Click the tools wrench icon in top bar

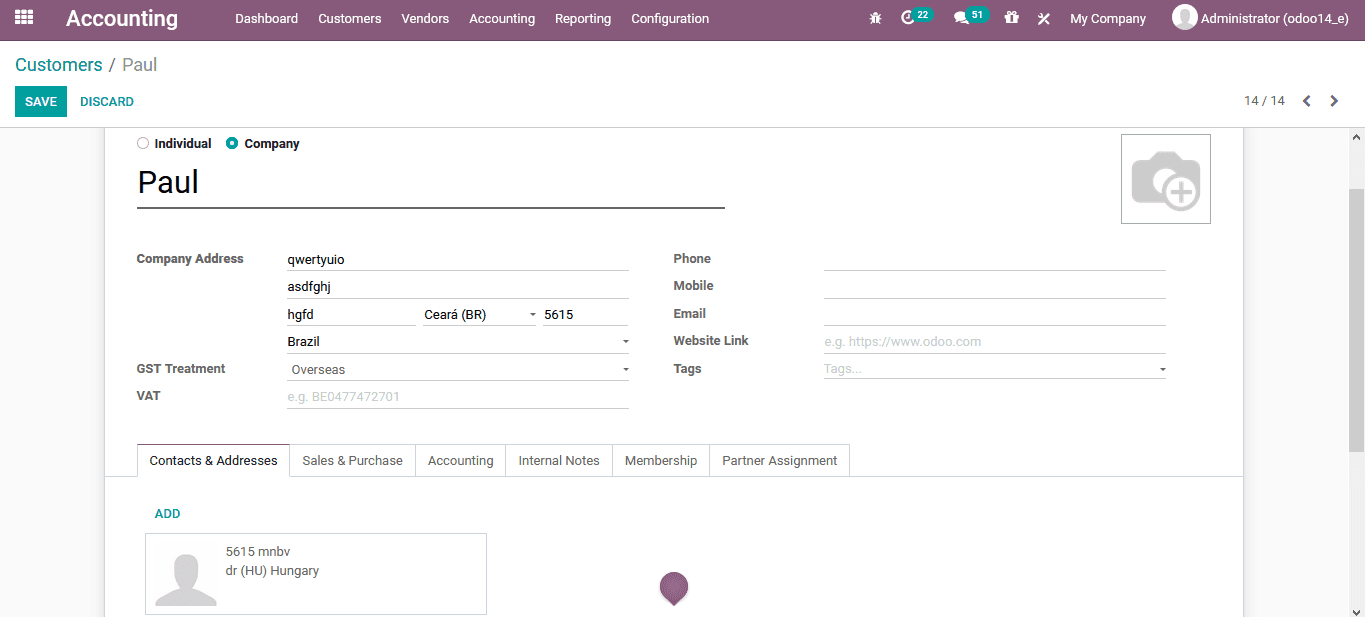point(1044,18)
